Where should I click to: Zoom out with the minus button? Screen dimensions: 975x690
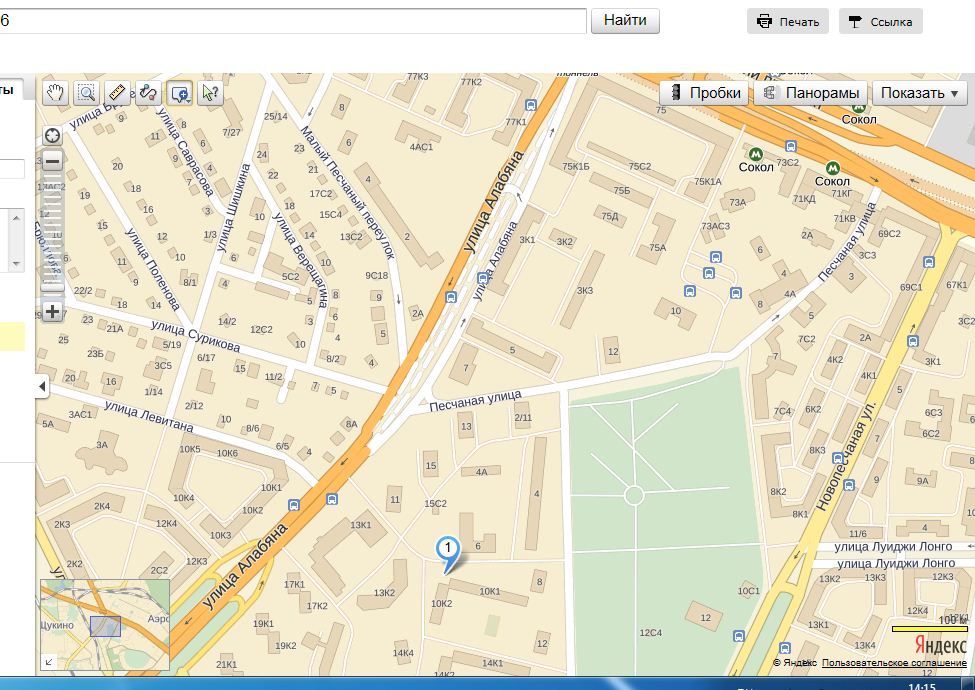(x=53, y=161)
